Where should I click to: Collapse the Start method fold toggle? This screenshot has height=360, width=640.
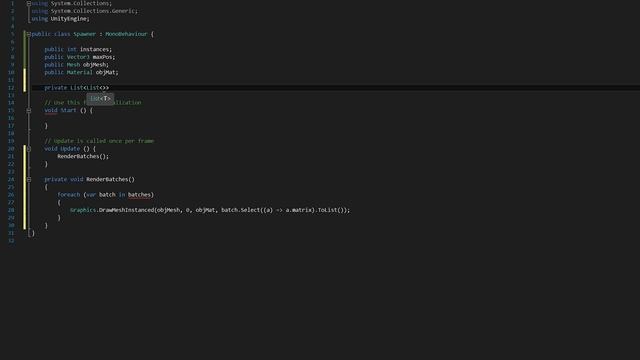pos(29,111)
